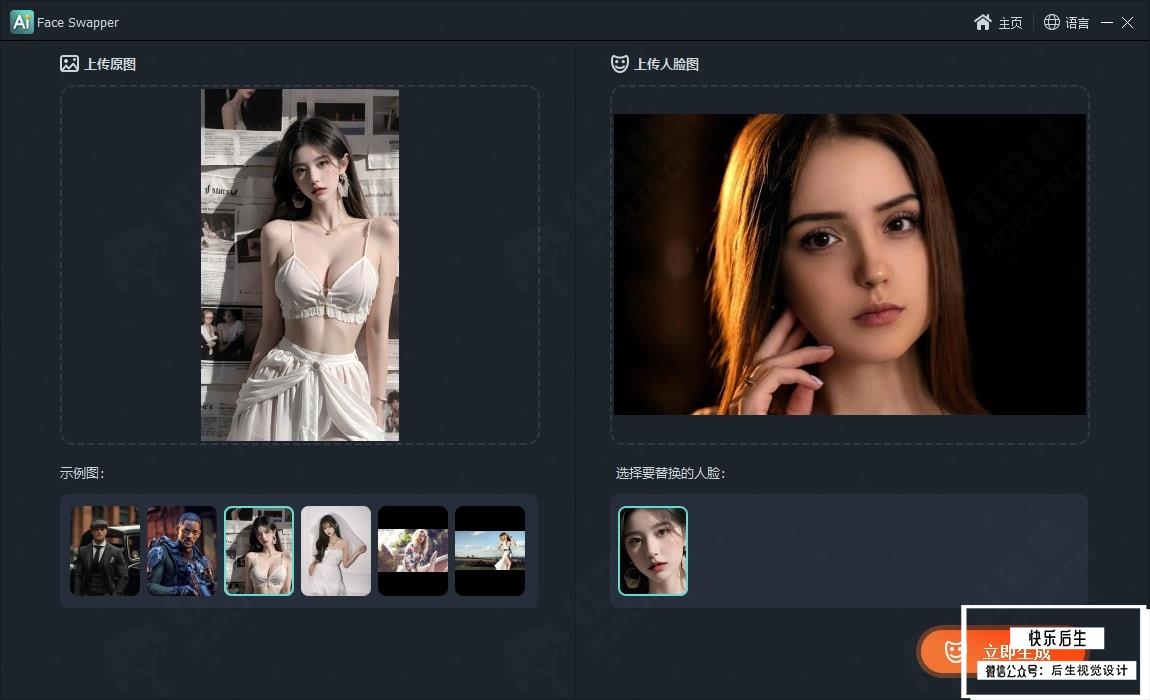Choose the detected face thumbnail to replace
Image resolution: width=1150 pixels, height=700 pixels.
click(x=653, y=550)
